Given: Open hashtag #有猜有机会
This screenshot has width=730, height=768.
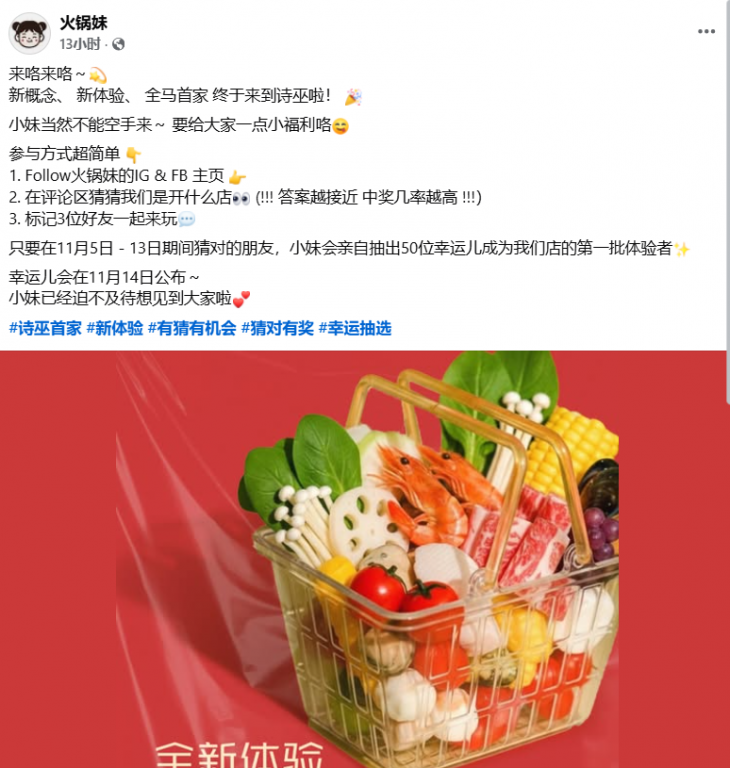Looking at the screenshot, I should point(192,328).
